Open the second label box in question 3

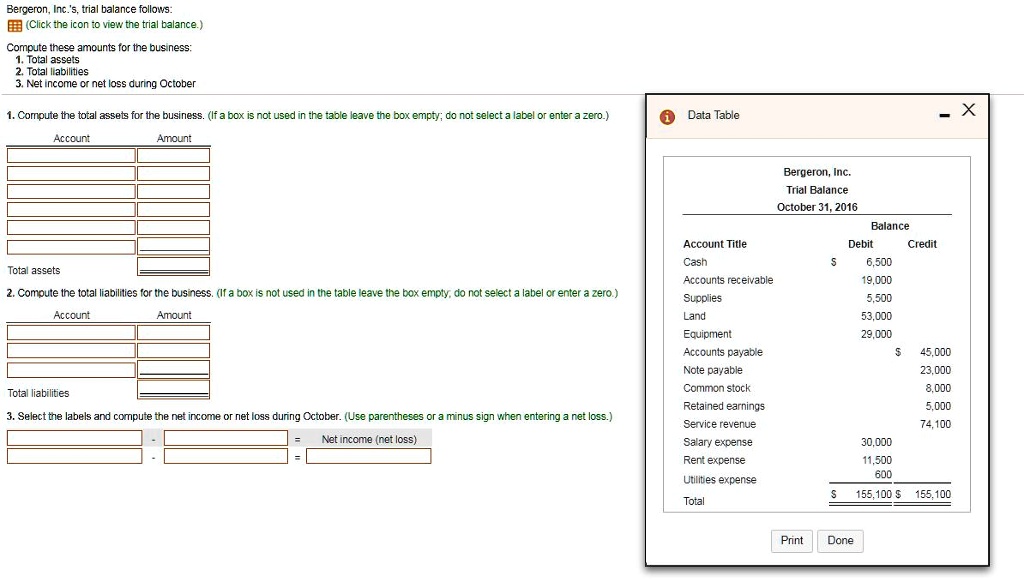point(72,456)
